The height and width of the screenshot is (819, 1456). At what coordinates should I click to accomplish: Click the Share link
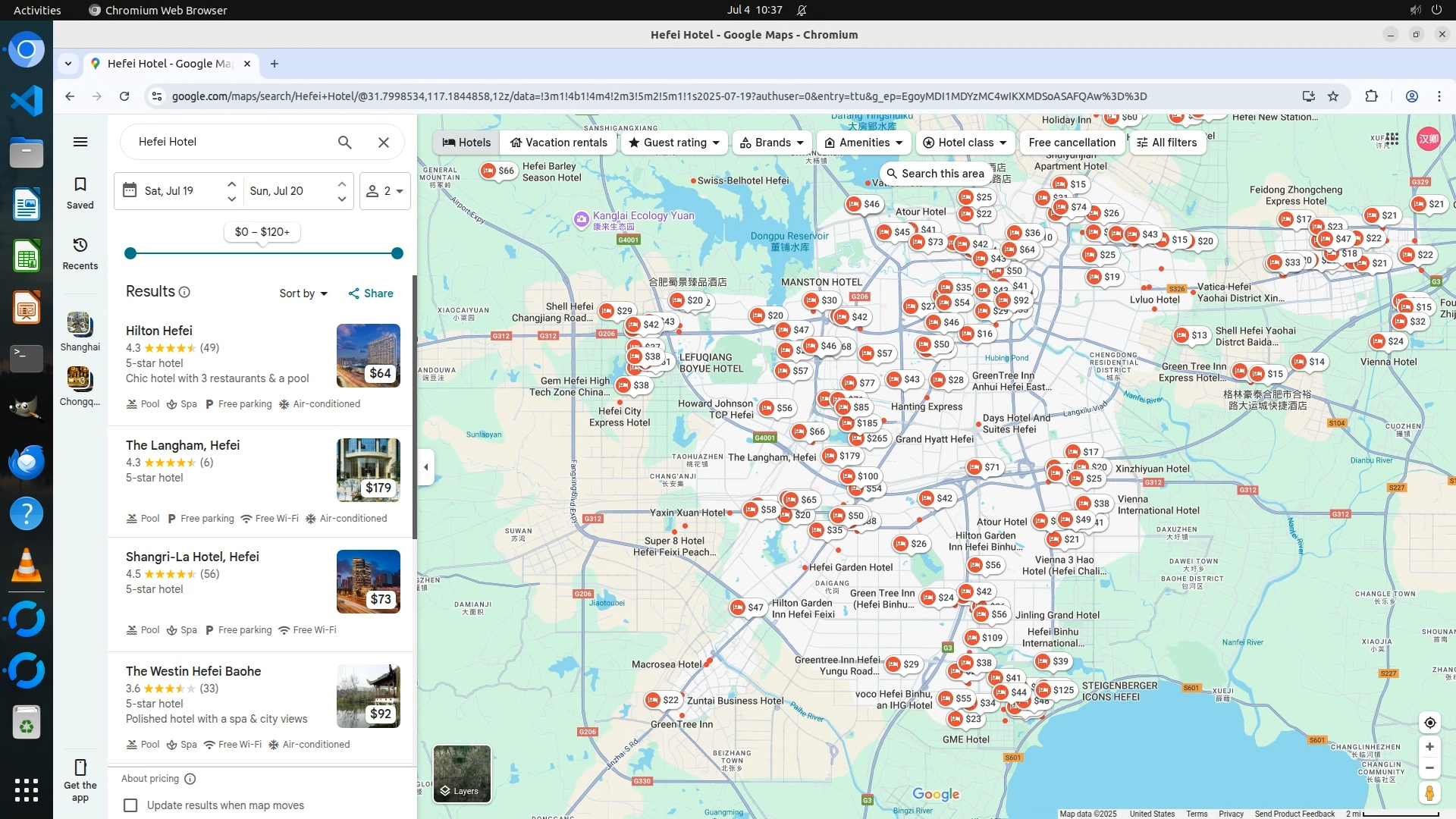click(371, 293)
